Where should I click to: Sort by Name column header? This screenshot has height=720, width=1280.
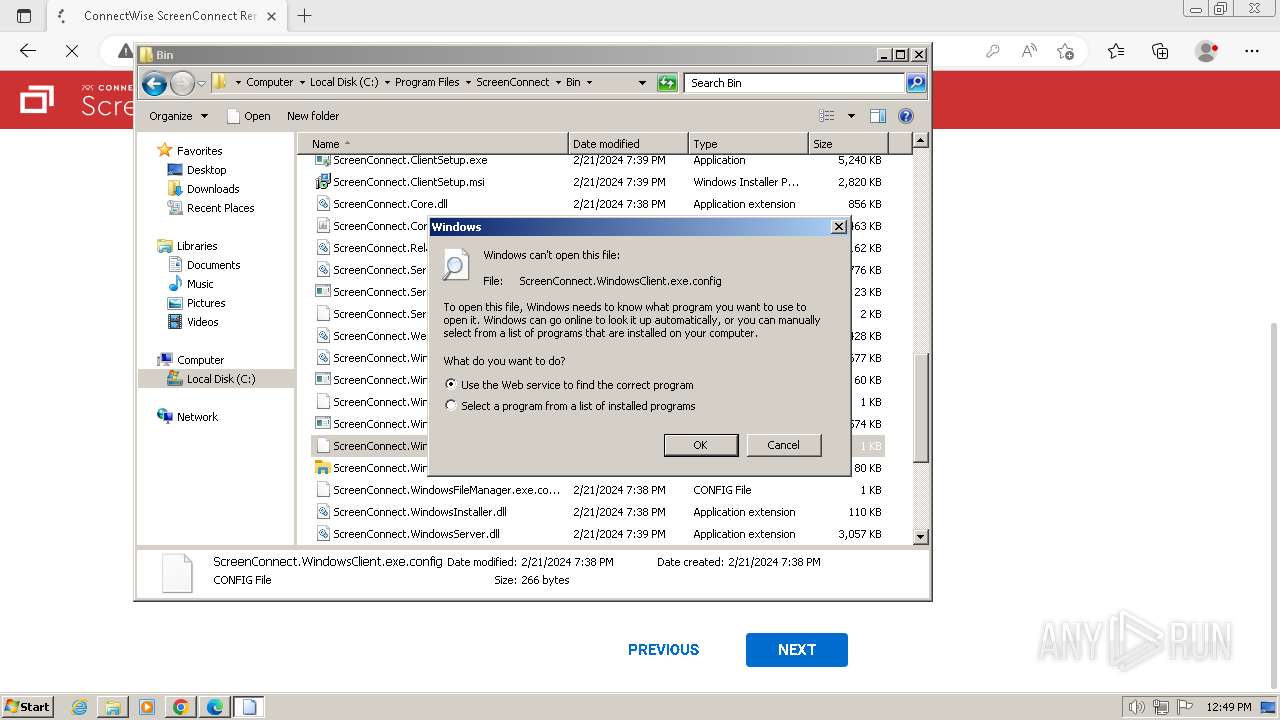click(435, 144)
